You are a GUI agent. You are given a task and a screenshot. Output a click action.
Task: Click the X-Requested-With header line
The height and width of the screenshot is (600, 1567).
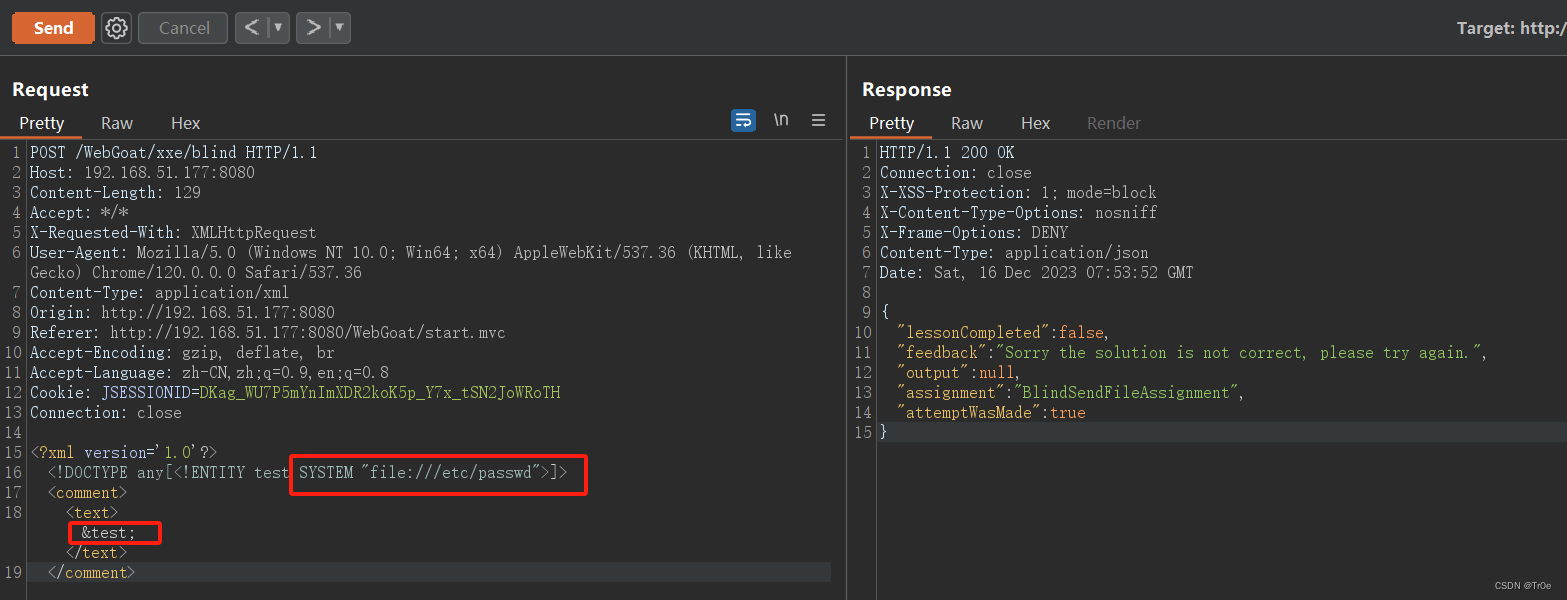pos(173,233)
